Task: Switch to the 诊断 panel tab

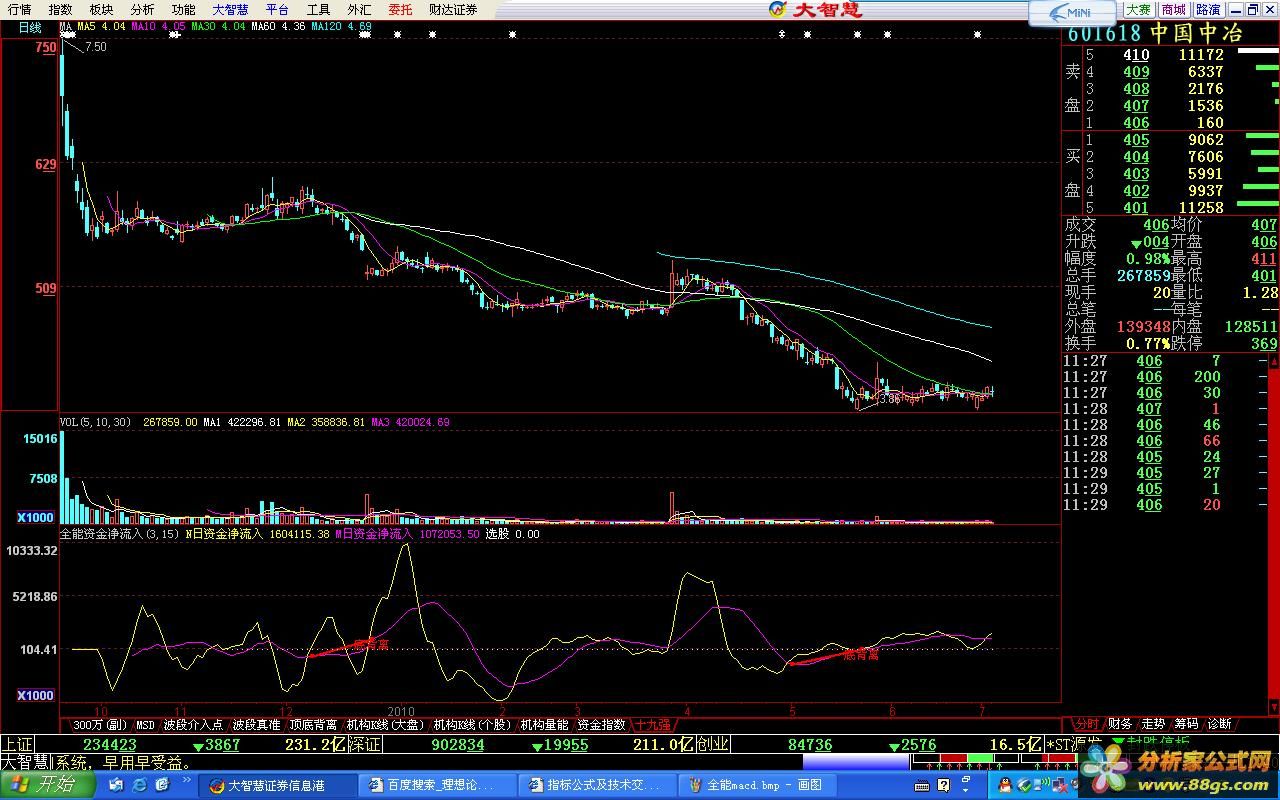Action: point(1220,724)
